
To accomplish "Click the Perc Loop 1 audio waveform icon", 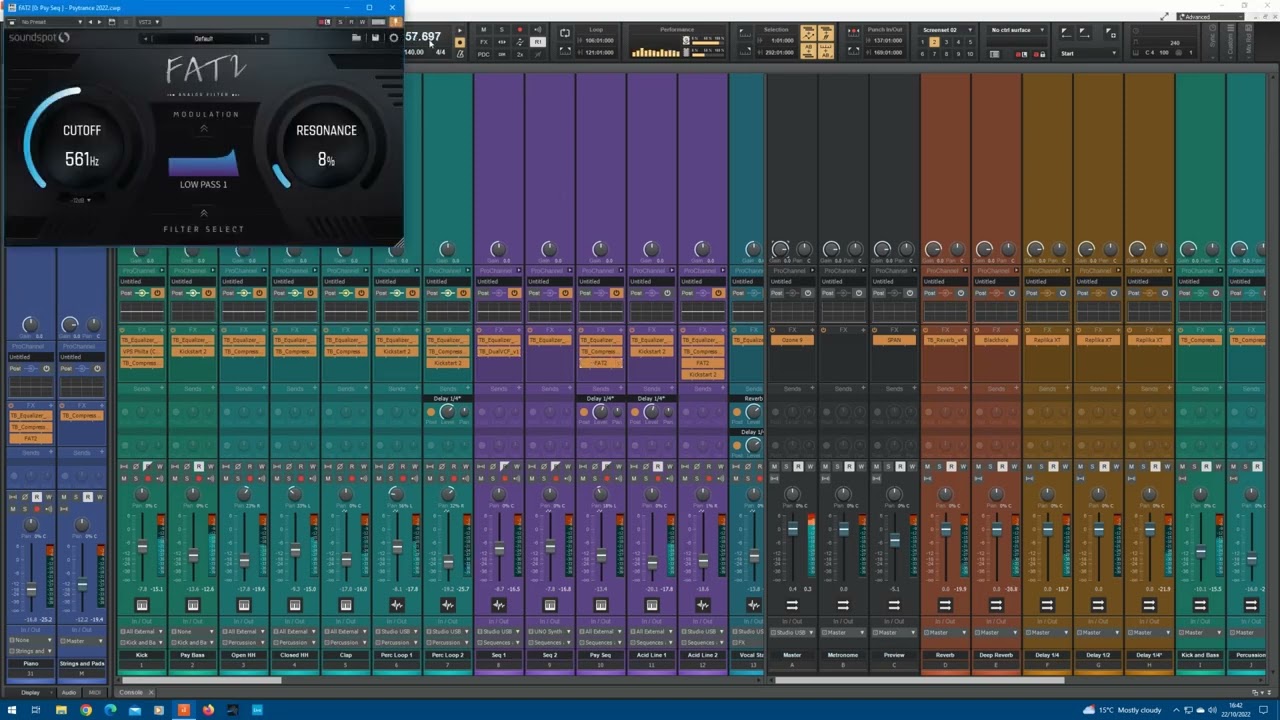I will (x=397, y=605).
